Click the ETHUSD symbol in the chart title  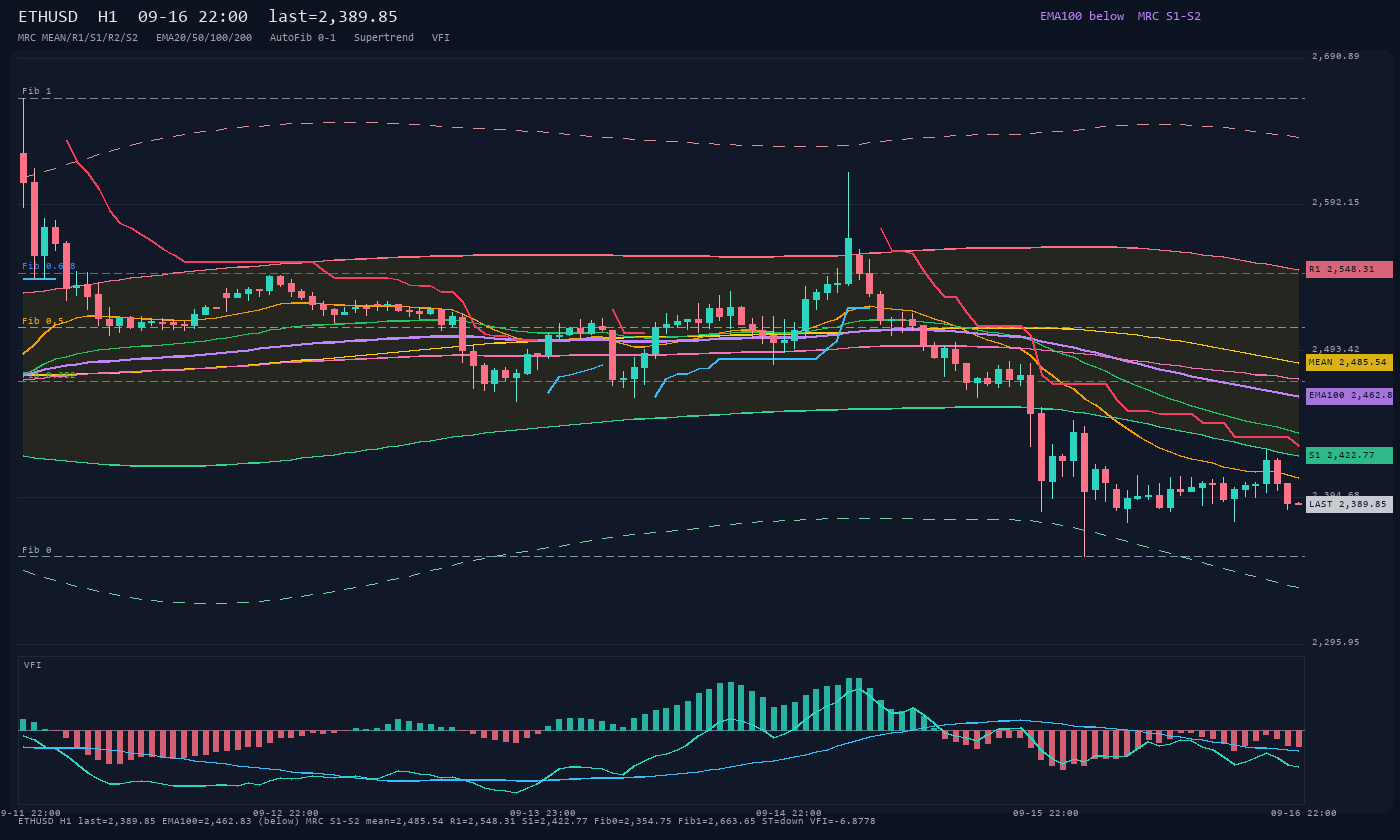coord(48,16)
